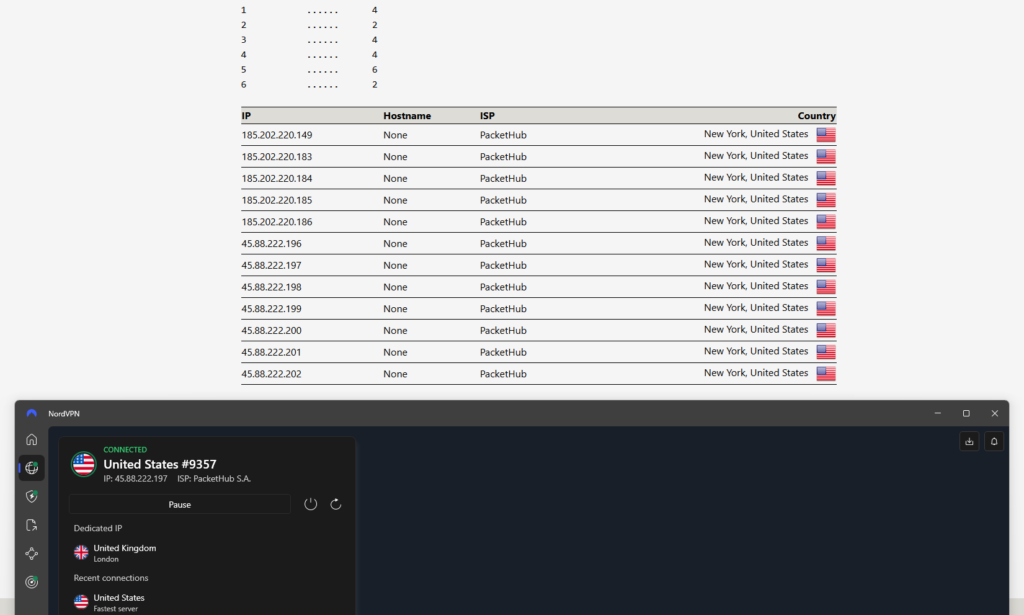Open Threat Protection shield icon
This screenshot has width=1024, height=615.
31,497
